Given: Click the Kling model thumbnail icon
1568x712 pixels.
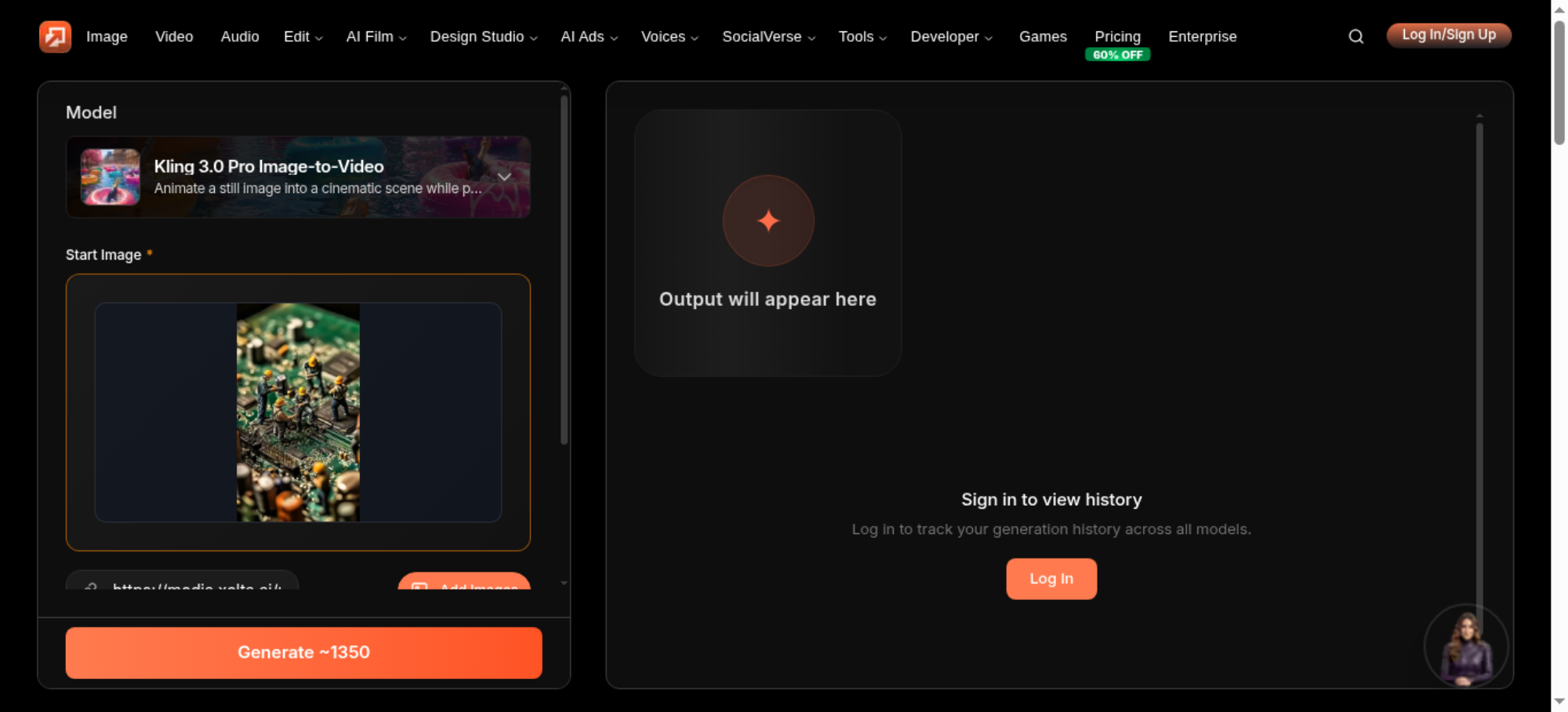Looking at the screenshot, I should point(111,176).
